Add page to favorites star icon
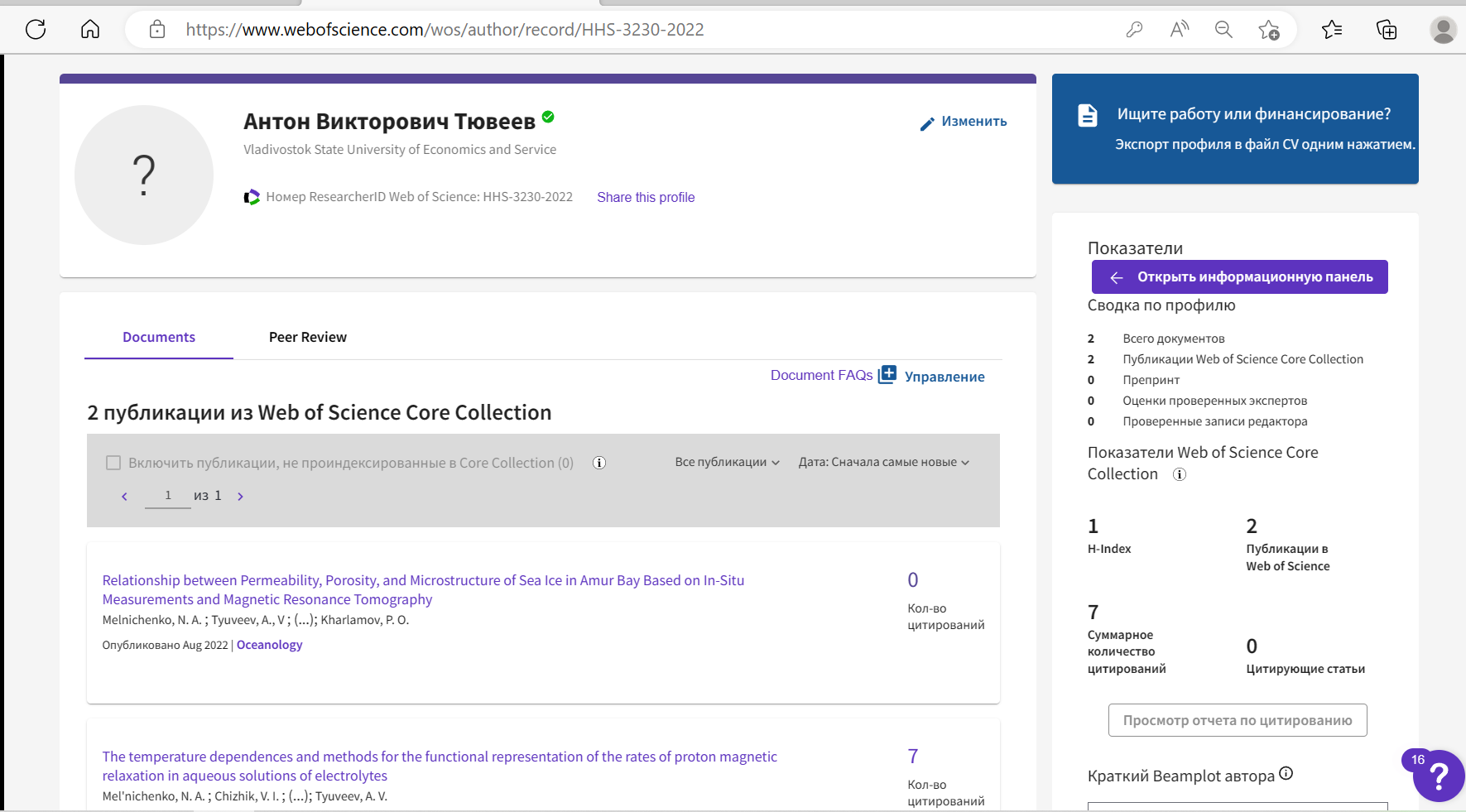 [1268, 30]
